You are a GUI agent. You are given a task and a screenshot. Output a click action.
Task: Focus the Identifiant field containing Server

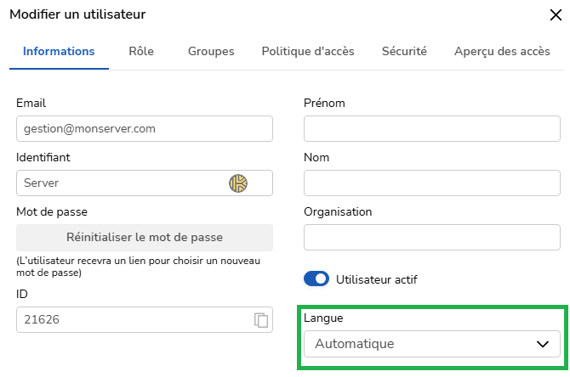coord(144,183)
